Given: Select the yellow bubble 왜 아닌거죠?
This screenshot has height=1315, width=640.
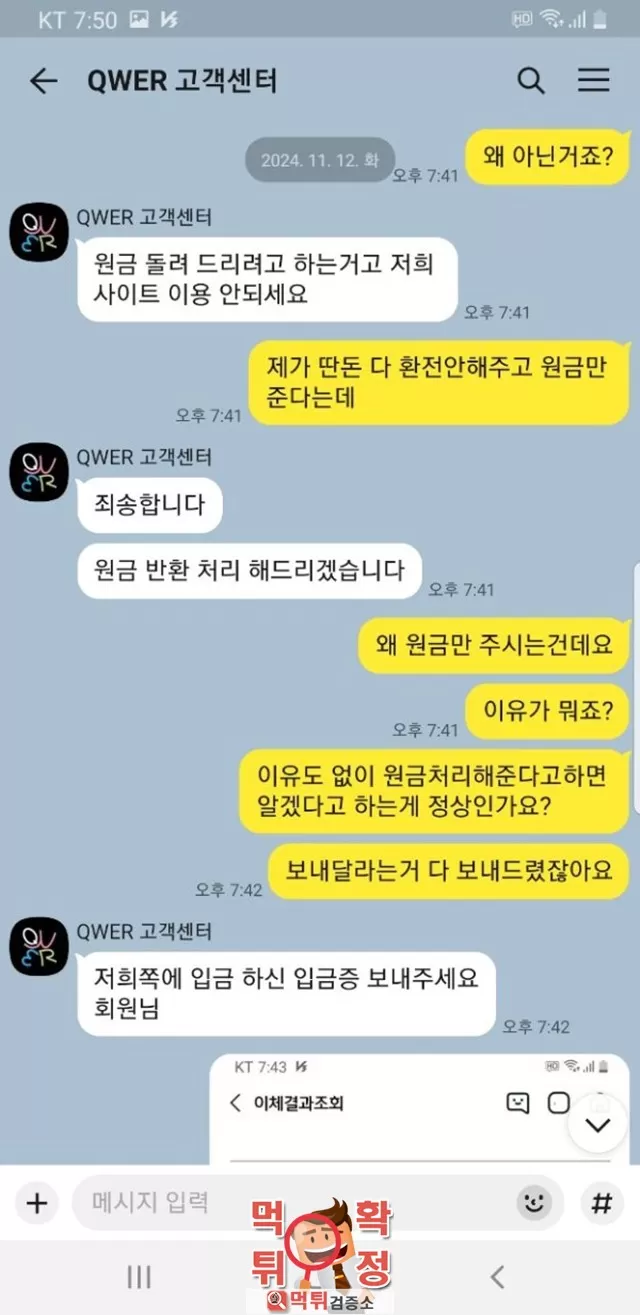Looking at the screenshot, I should 548,157.
